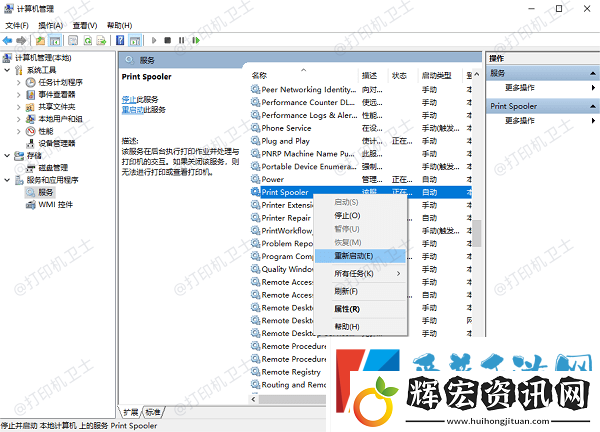Viewport: 600px width, 432px height.
Task: Expand the 本地用户和组 node arrow
Action: pyautogui.click(x=18, y=119)
